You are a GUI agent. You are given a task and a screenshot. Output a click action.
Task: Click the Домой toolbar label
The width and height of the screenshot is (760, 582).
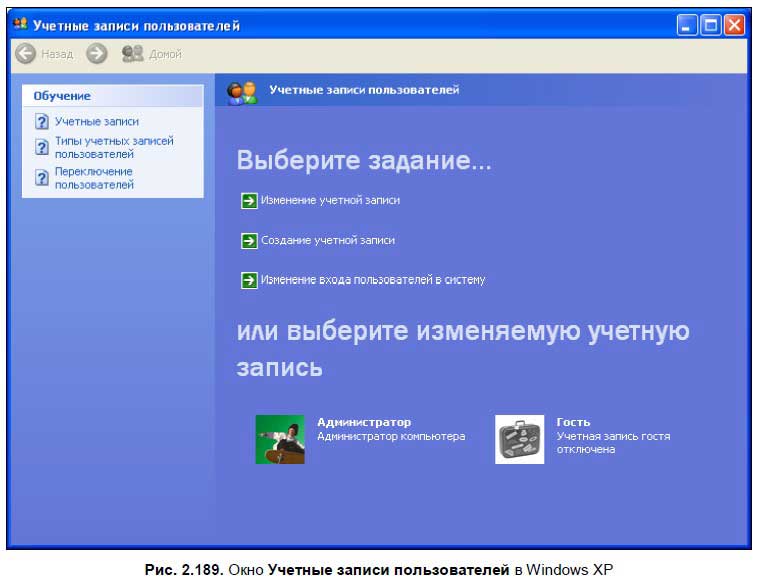point(165,54)
